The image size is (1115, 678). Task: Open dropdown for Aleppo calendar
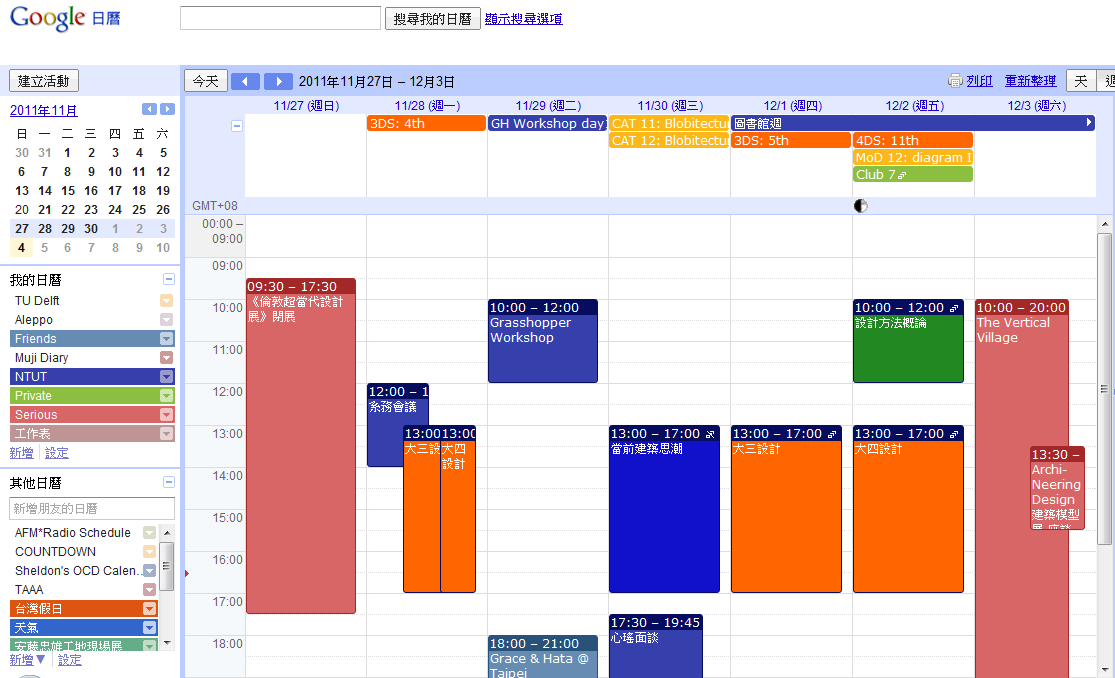(x=166, y=319)
